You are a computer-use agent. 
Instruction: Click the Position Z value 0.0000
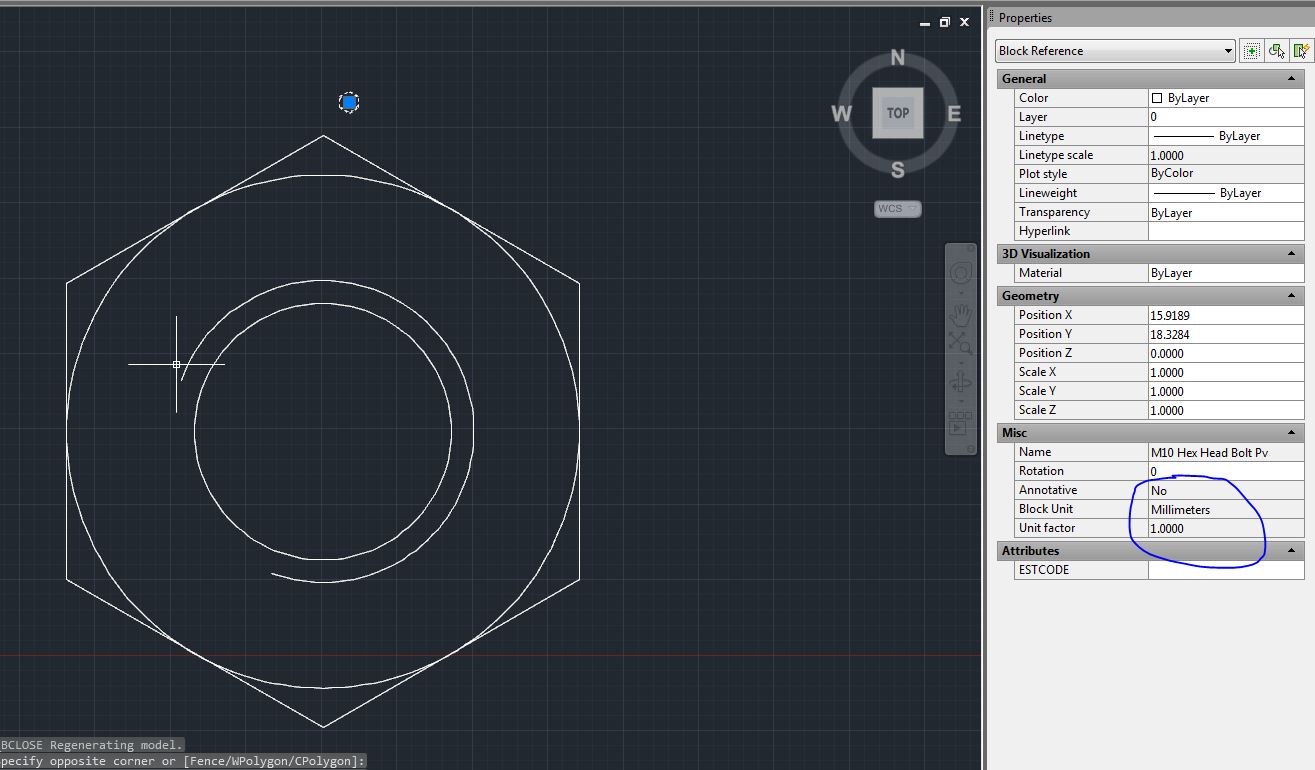[1226, 353]
